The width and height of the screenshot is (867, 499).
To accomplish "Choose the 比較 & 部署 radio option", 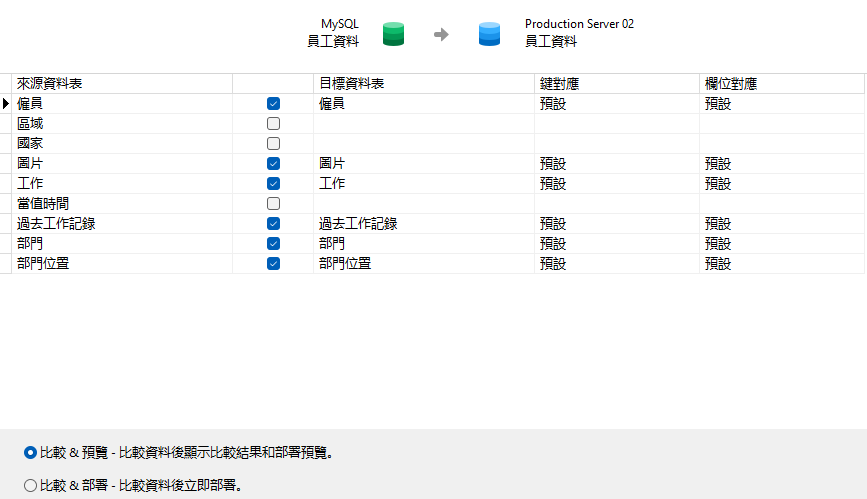I will [30, 485].
